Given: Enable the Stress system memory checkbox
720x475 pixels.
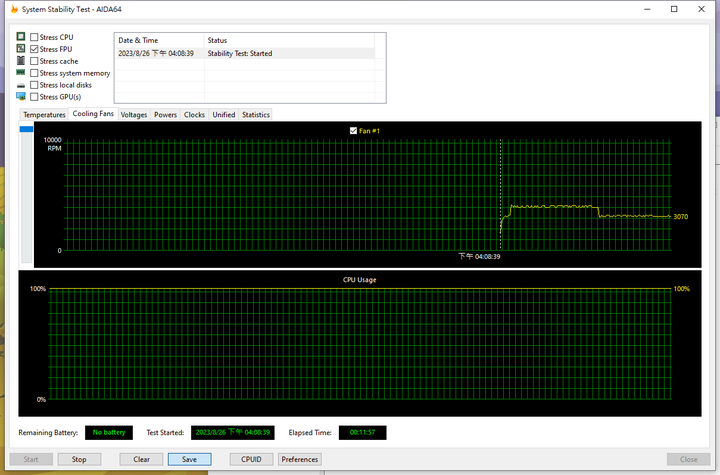Looking at the screenshot, I should [x=34, y=73].
